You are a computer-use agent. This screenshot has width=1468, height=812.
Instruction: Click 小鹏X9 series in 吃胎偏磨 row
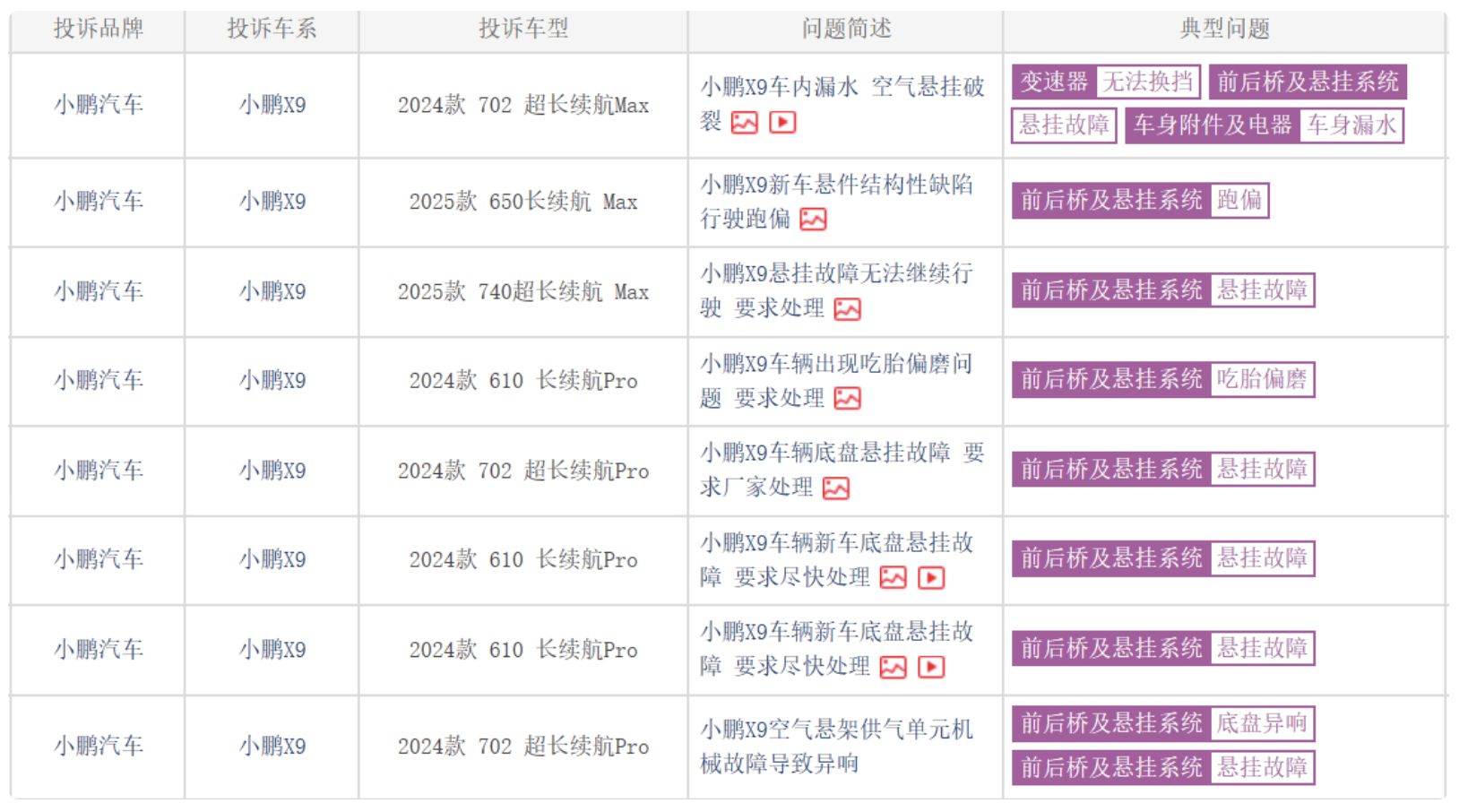(272, 382)
